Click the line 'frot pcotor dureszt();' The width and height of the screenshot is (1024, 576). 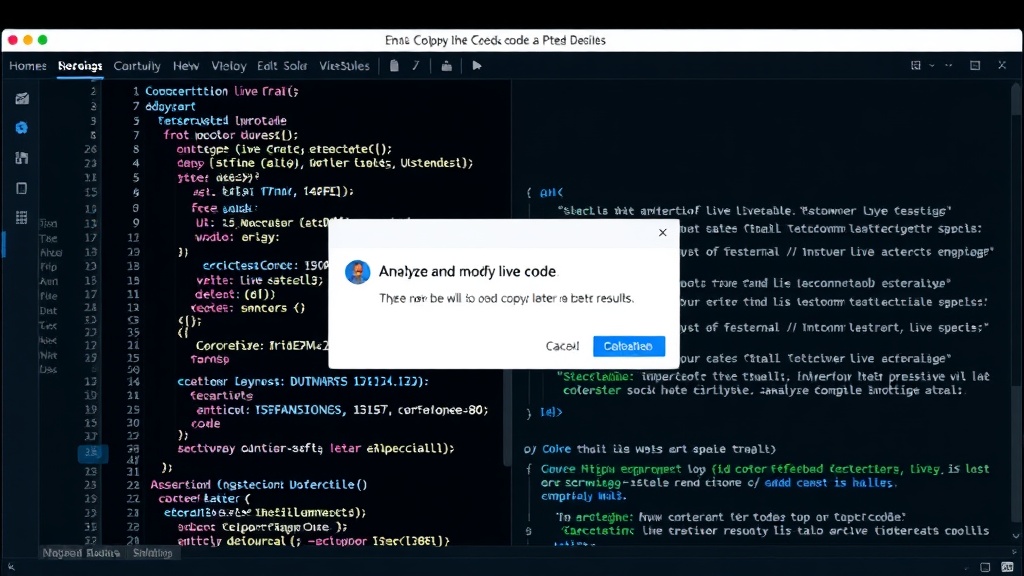tap(231, 135)
